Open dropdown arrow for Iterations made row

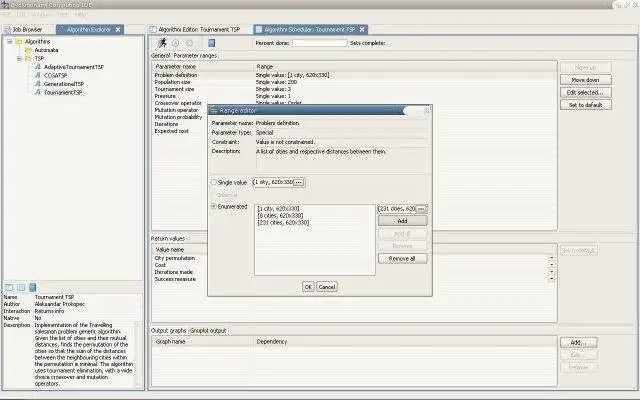click(x=552, y=272)
